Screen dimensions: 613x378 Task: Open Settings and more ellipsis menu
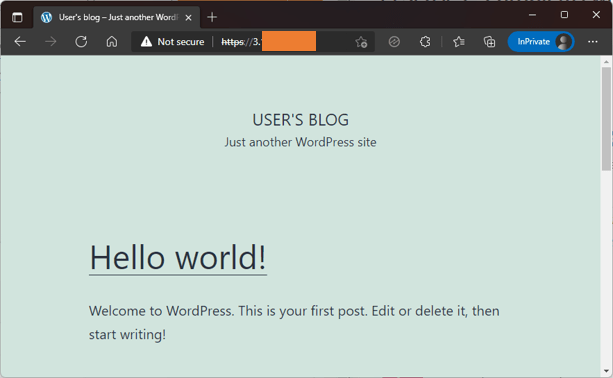coord(593,41)
